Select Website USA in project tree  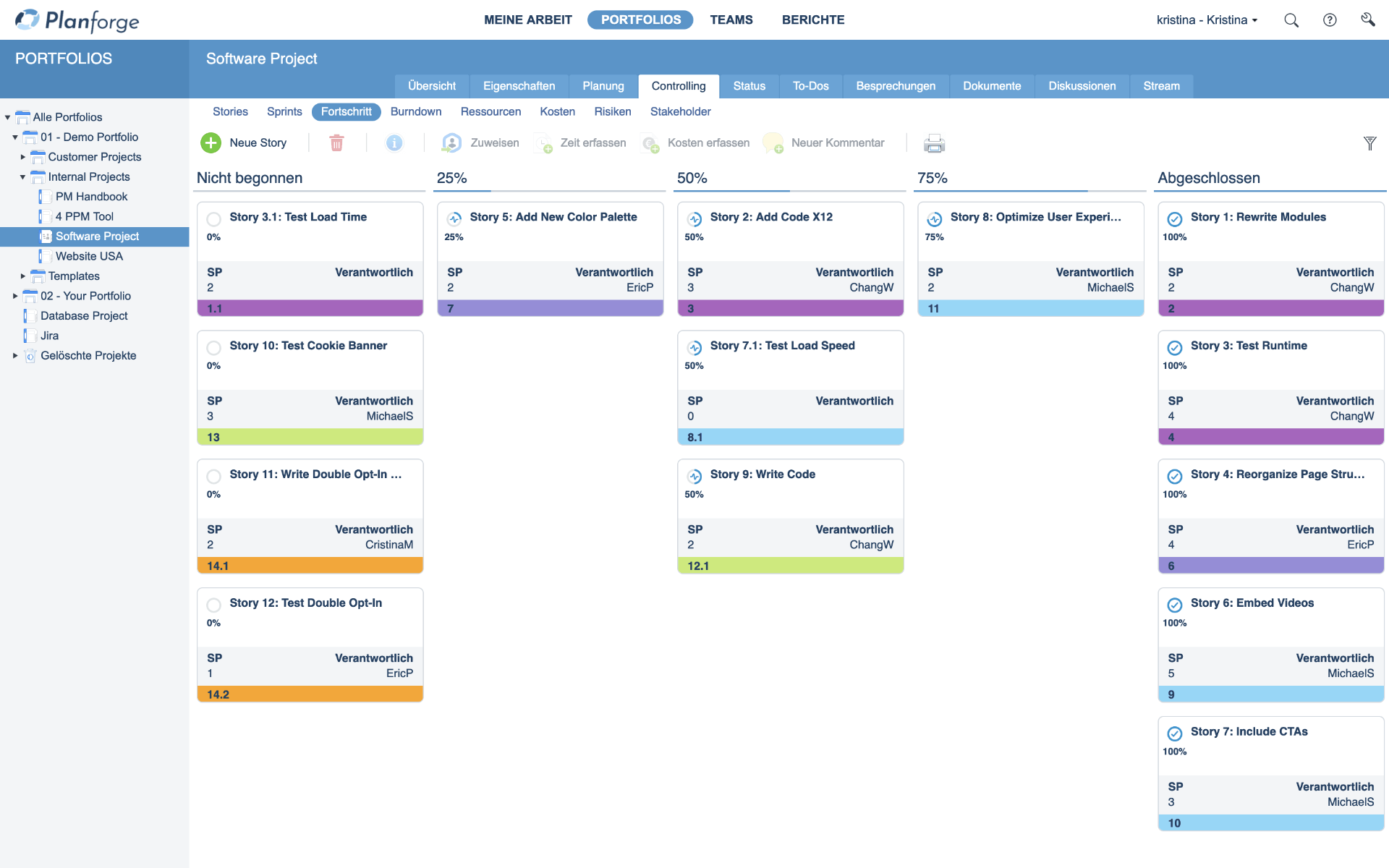[x=89, y=256]
